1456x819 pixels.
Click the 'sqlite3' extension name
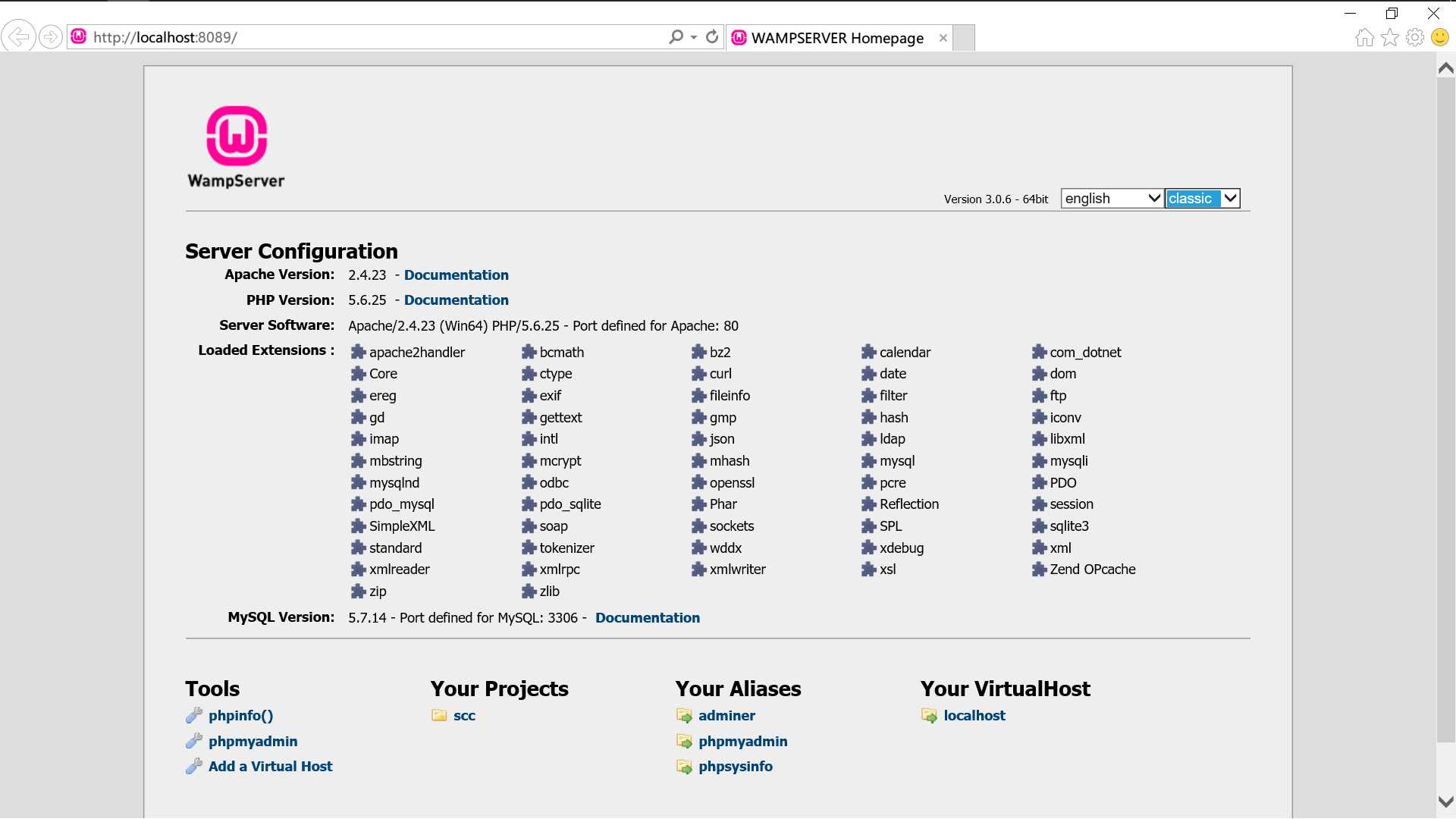pos(1068,526)
